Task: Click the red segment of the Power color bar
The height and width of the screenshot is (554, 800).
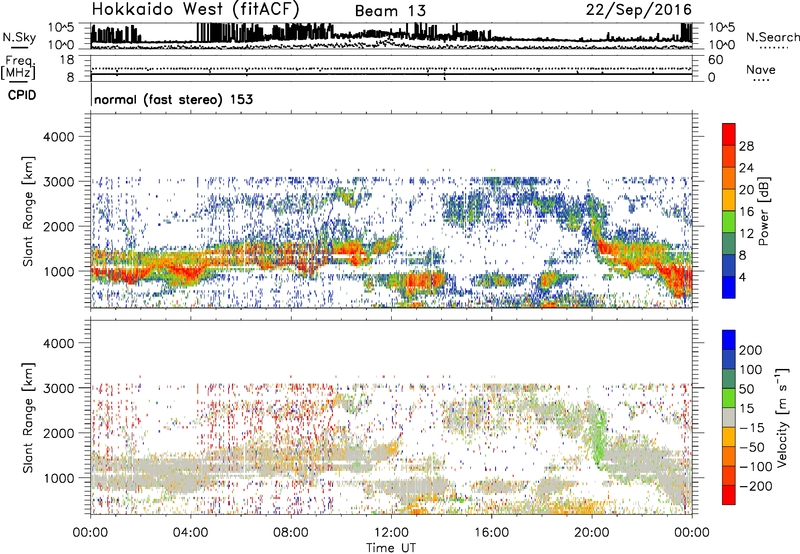Action: [729, 134]
